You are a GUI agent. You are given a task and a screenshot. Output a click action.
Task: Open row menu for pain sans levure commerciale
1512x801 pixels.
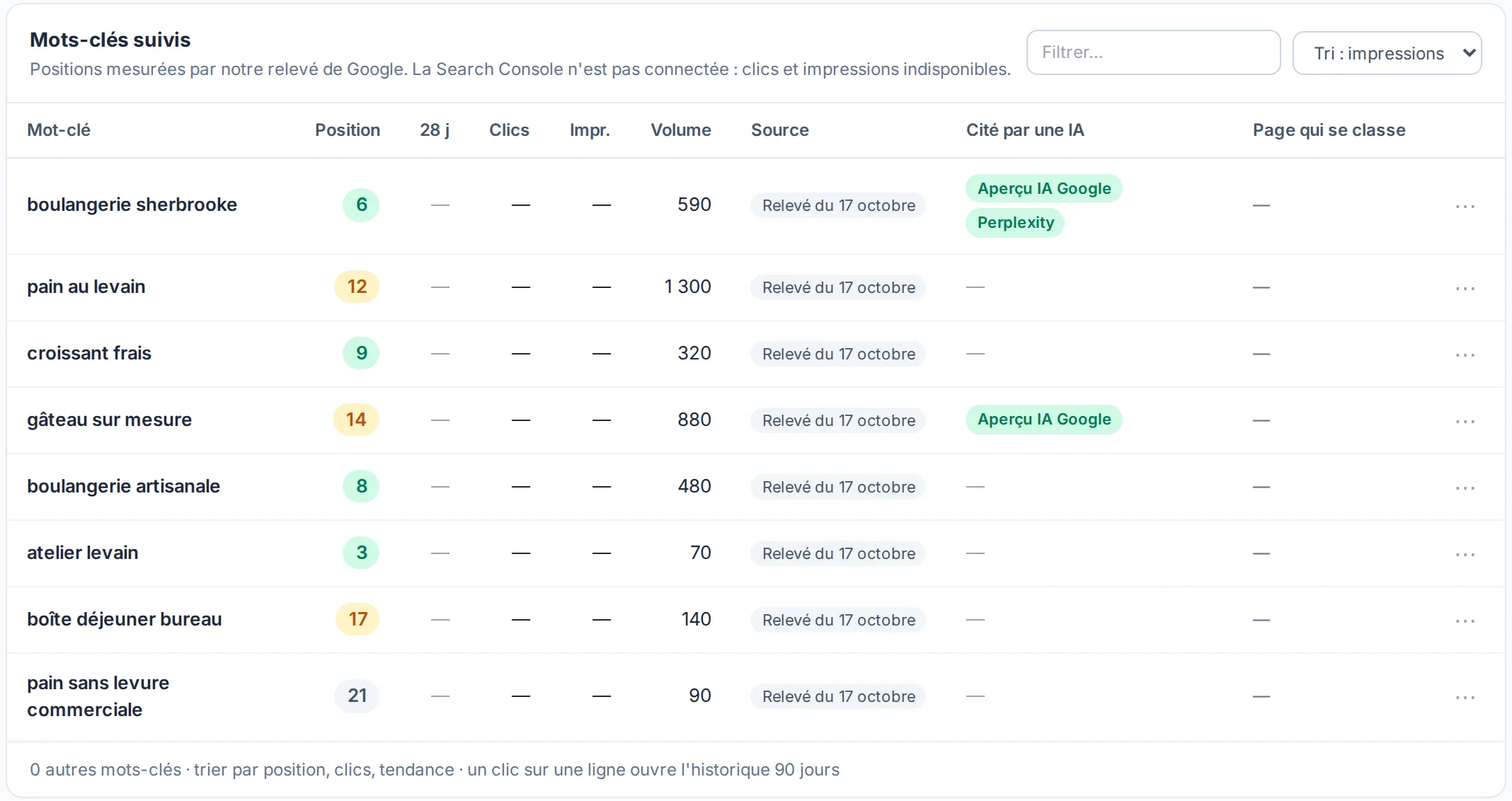click(1465, 697)
